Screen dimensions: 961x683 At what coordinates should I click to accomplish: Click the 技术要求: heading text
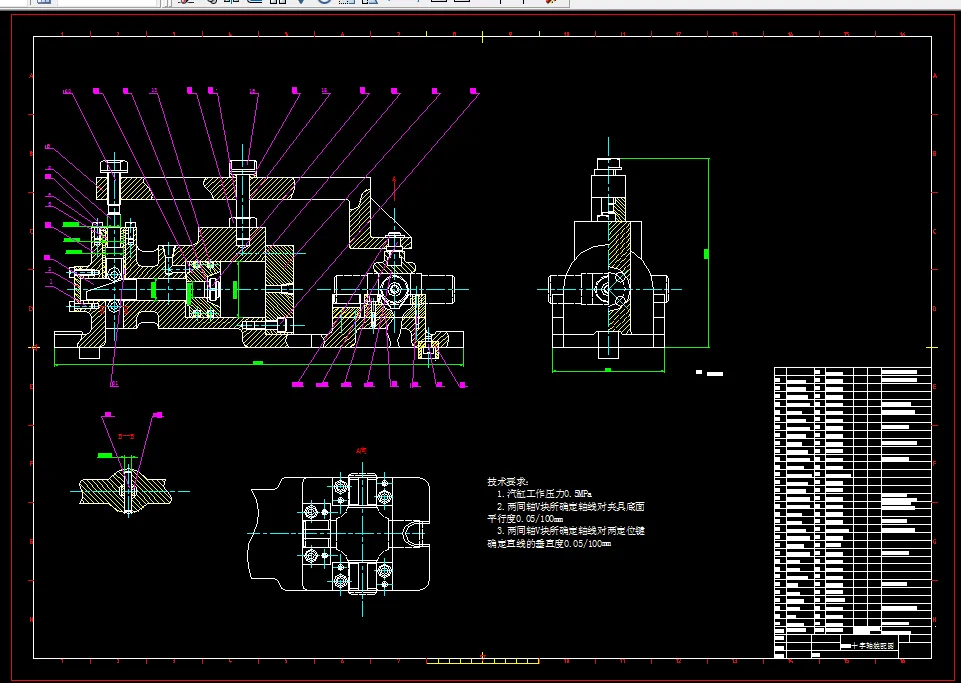(x=507, y=482)
